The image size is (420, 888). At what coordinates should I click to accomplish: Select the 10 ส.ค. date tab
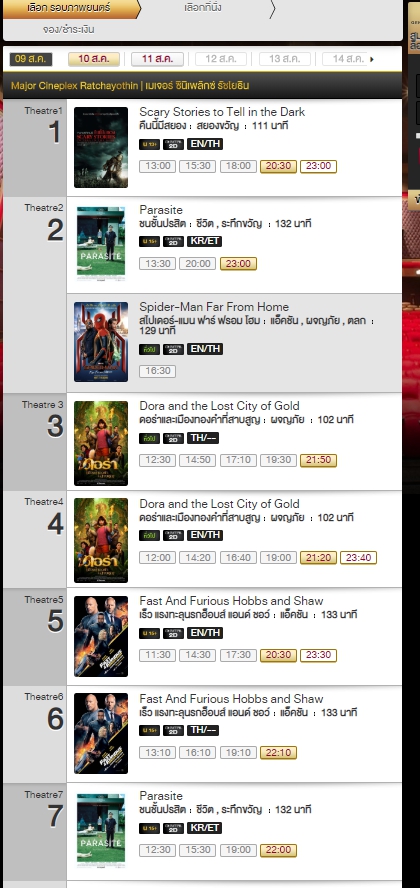pyautogui.click(x=94, y=59)
